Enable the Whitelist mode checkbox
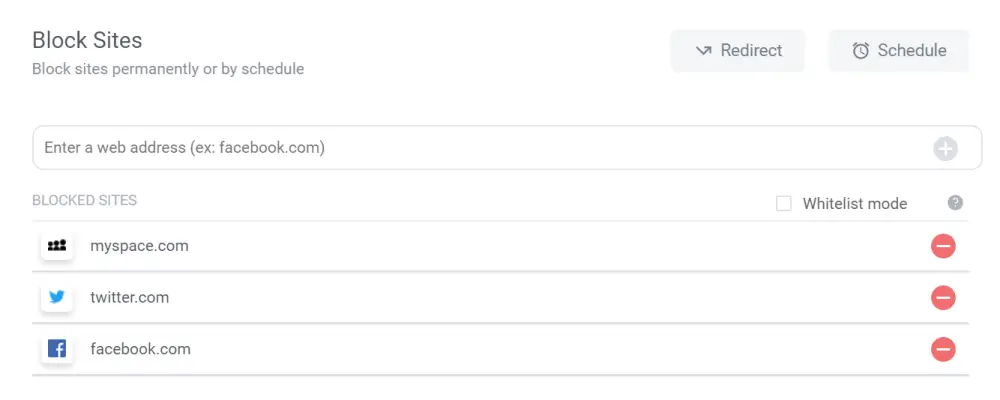This screenshot has height=400, width=1000. click(784, 204)
